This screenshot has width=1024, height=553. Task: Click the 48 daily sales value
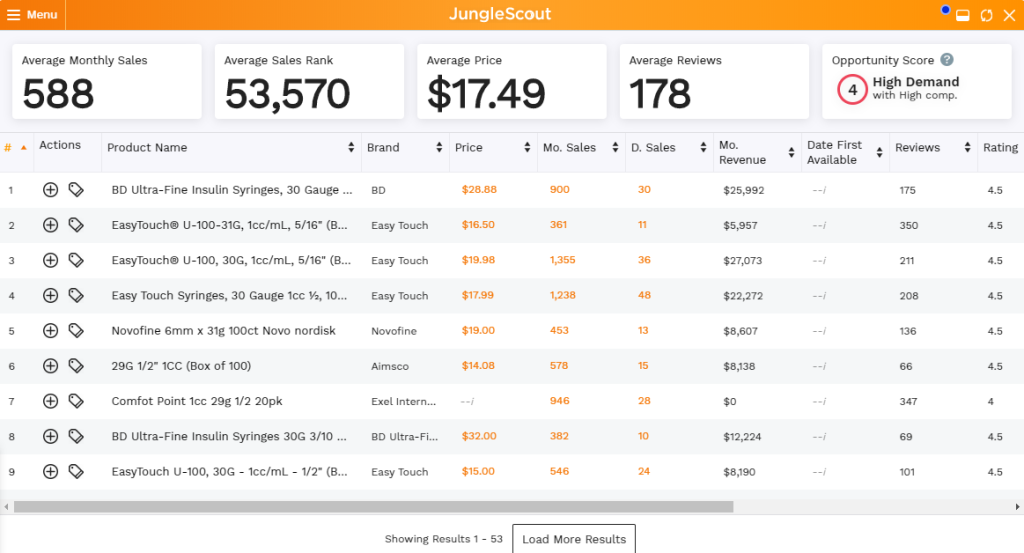click(x=644, y=295)
